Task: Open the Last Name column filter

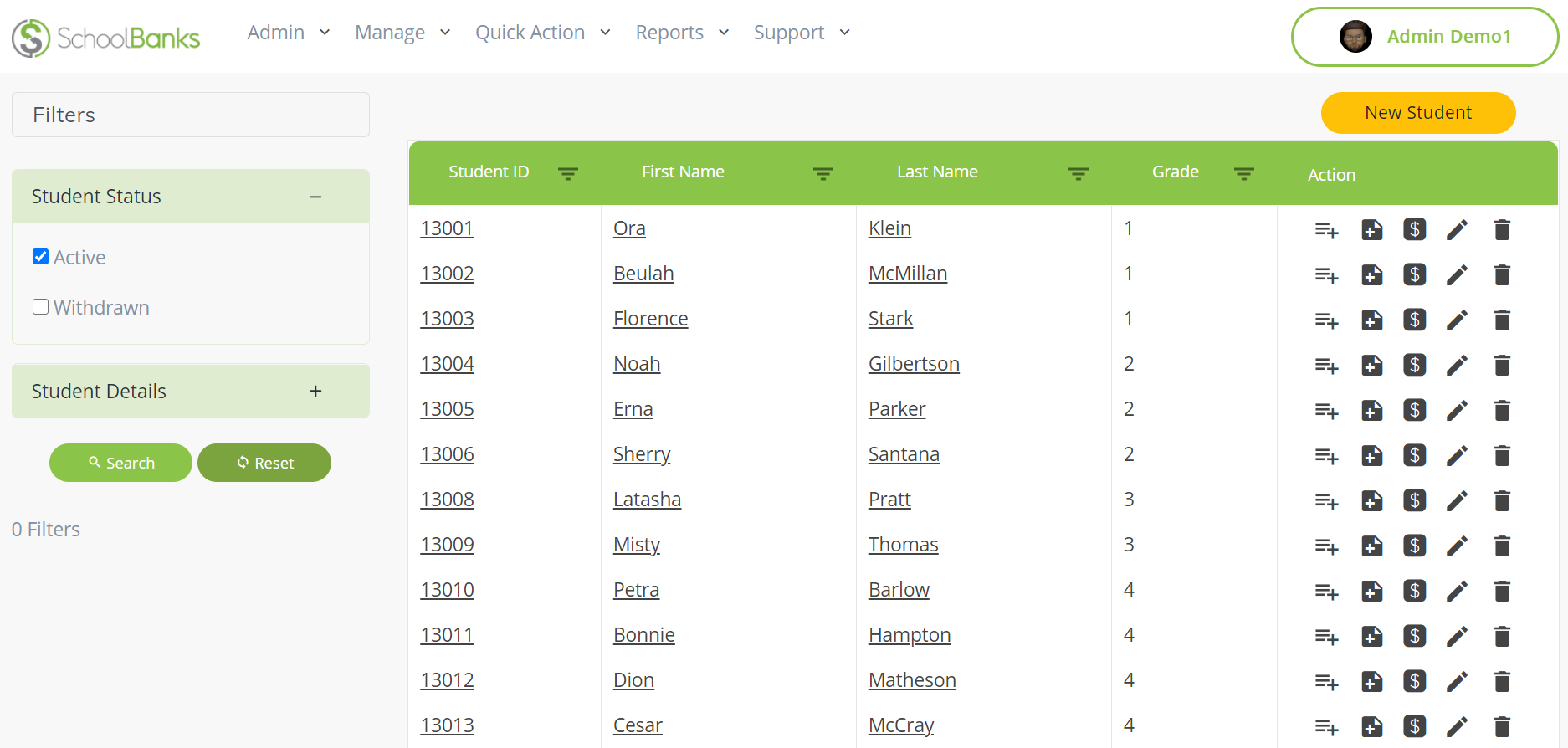Action: [x=1079, y=173]
